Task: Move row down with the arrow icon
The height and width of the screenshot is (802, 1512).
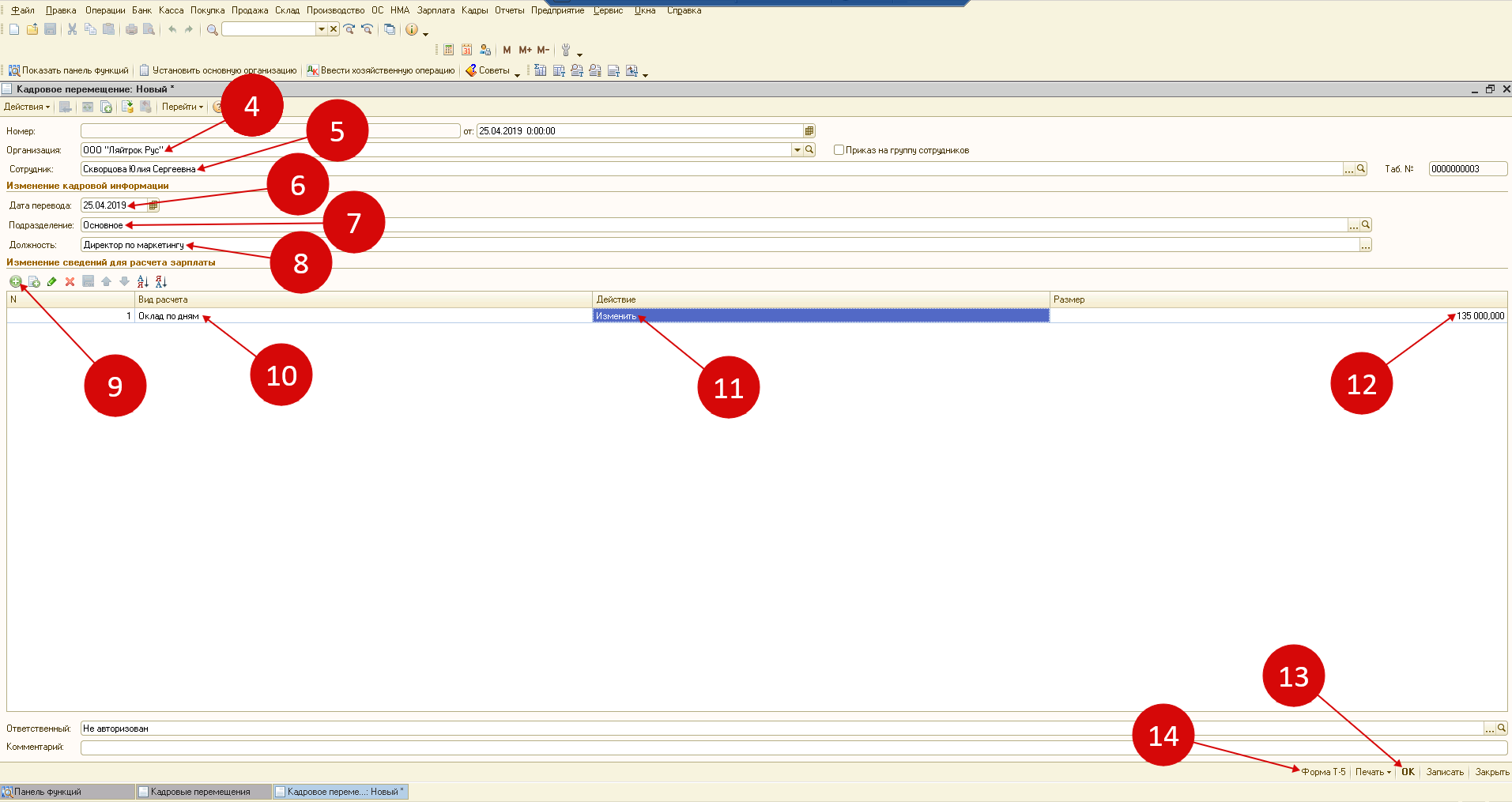Action: 124,281
